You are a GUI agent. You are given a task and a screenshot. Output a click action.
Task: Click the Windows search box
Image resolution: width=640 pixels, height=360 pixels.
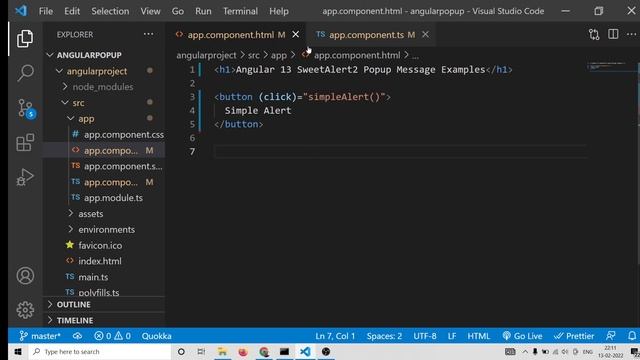pos(100,351)
